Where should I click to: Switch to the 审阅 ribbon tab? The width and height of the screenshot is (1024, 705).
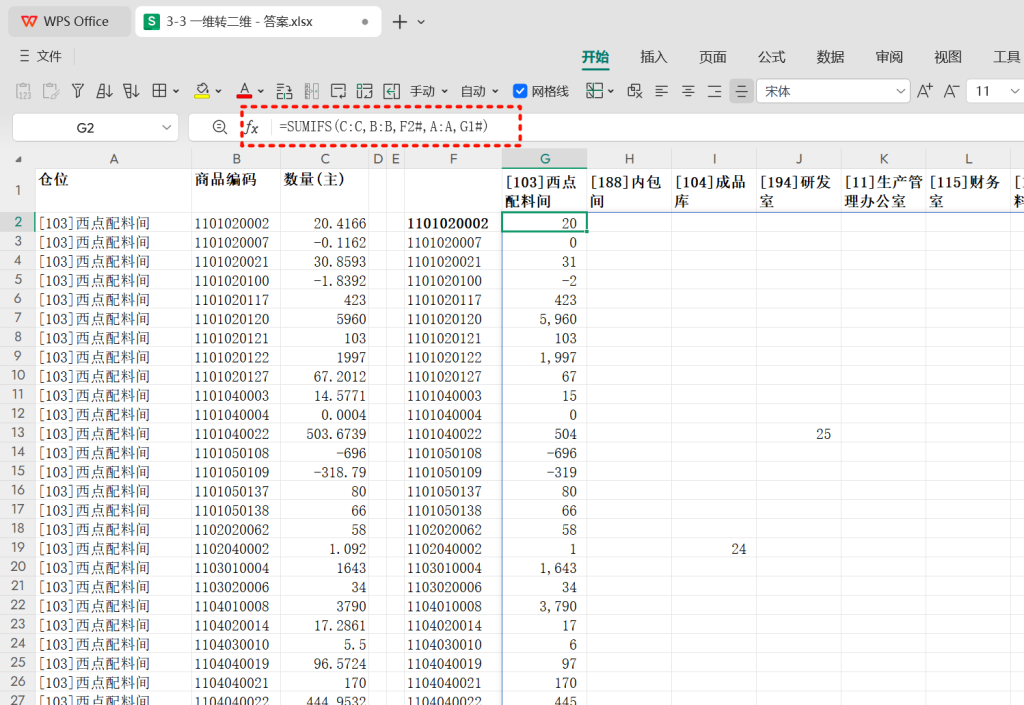(889, 57)
